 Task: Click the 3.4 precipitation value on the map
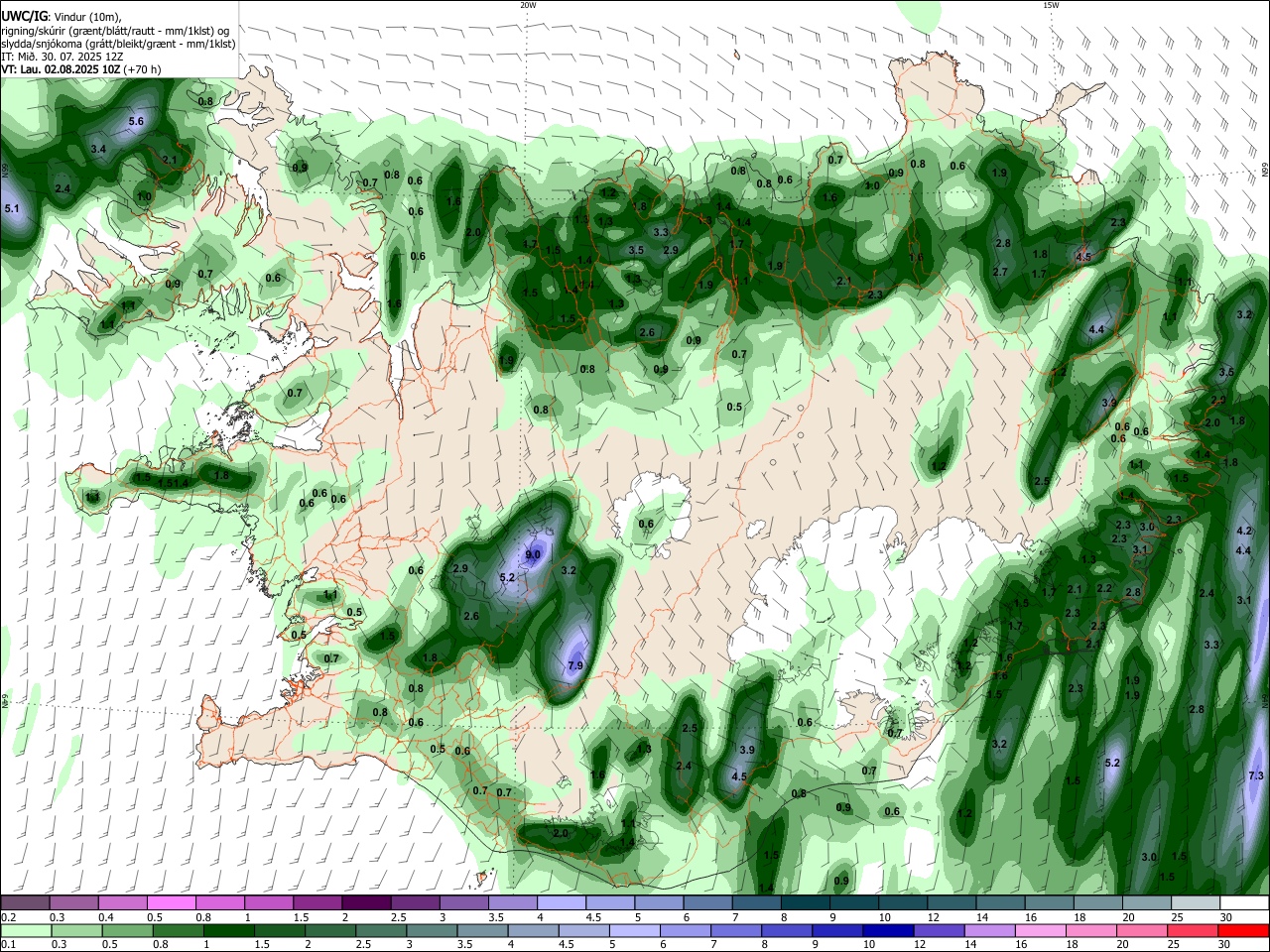[98, 149]
